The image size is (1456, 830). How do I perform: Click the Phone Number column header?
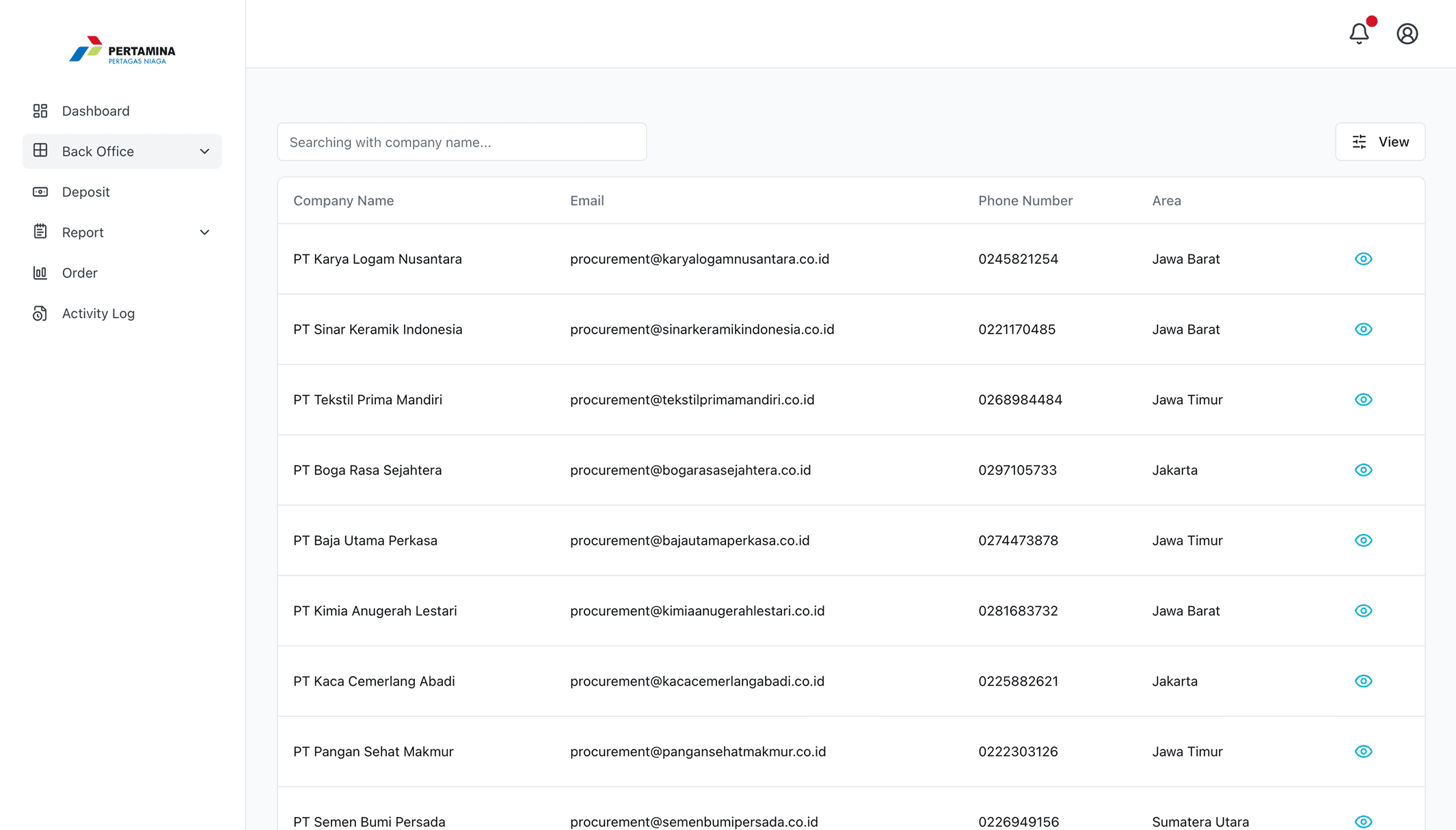(1025, 200)
